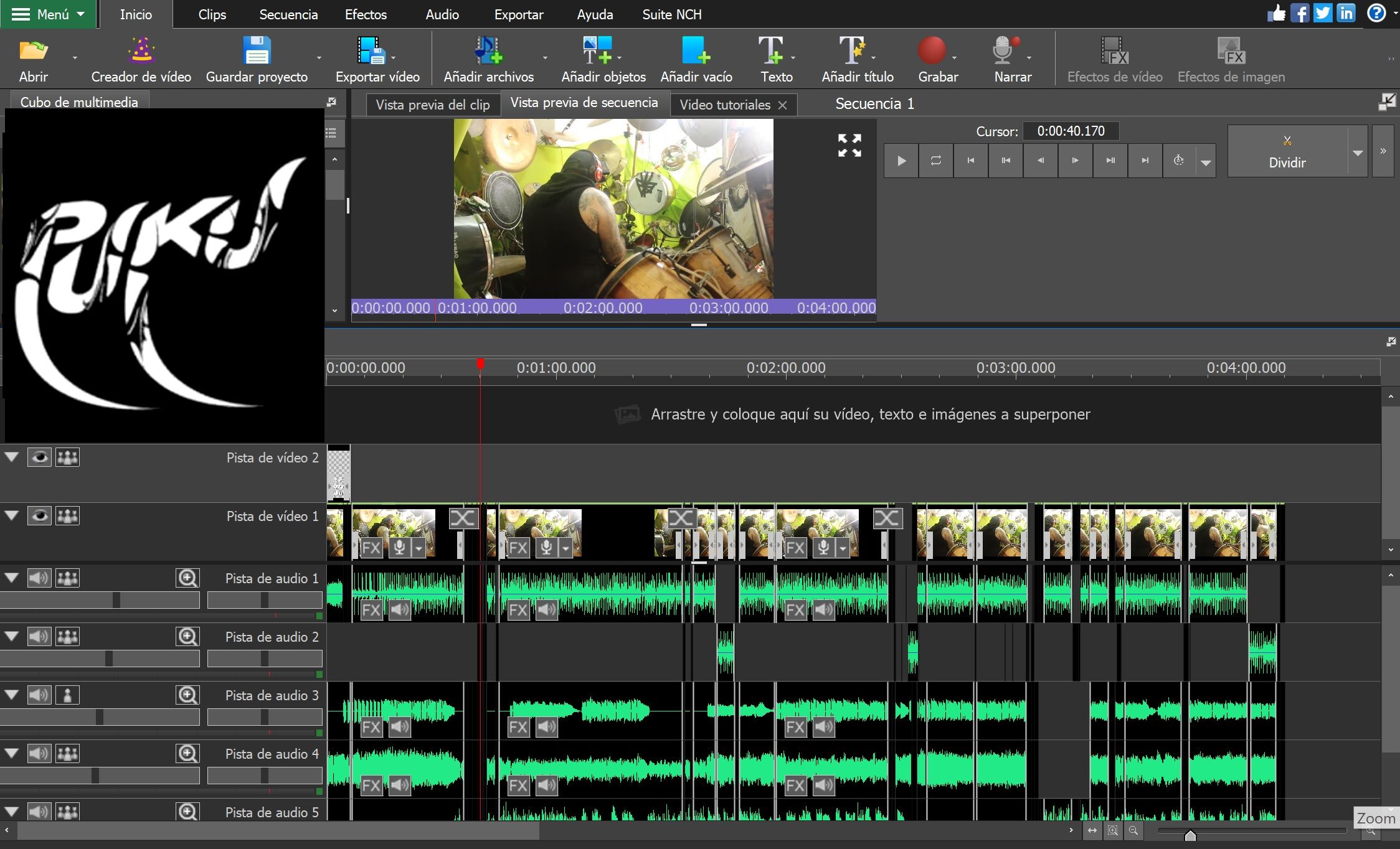Click timeline zoom-out magnifier button
1400x849 pixels.
click(1133, 830)
